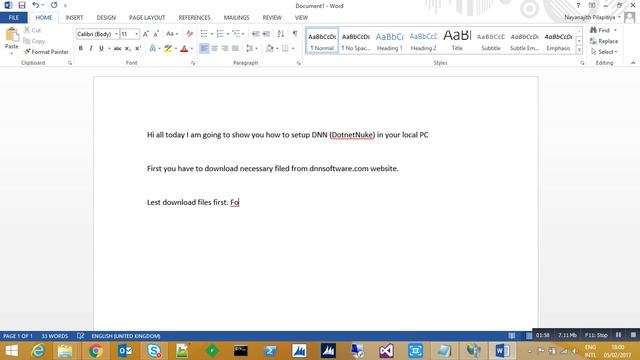Open the font size 11 dropdown

pyautogui.click(x=136, y=34)
